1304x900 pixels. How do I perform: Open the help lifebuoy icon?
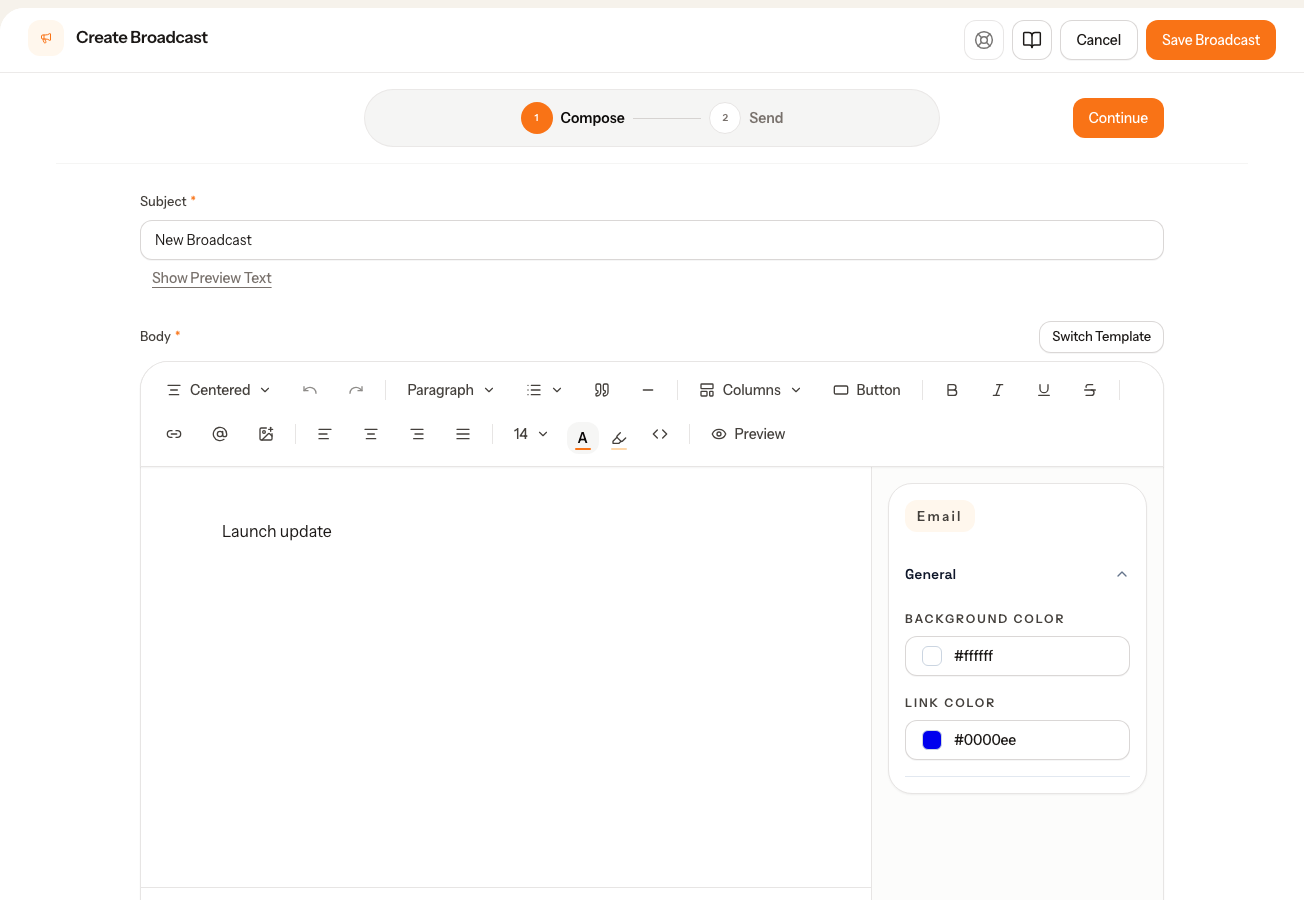tap(984, 40)
